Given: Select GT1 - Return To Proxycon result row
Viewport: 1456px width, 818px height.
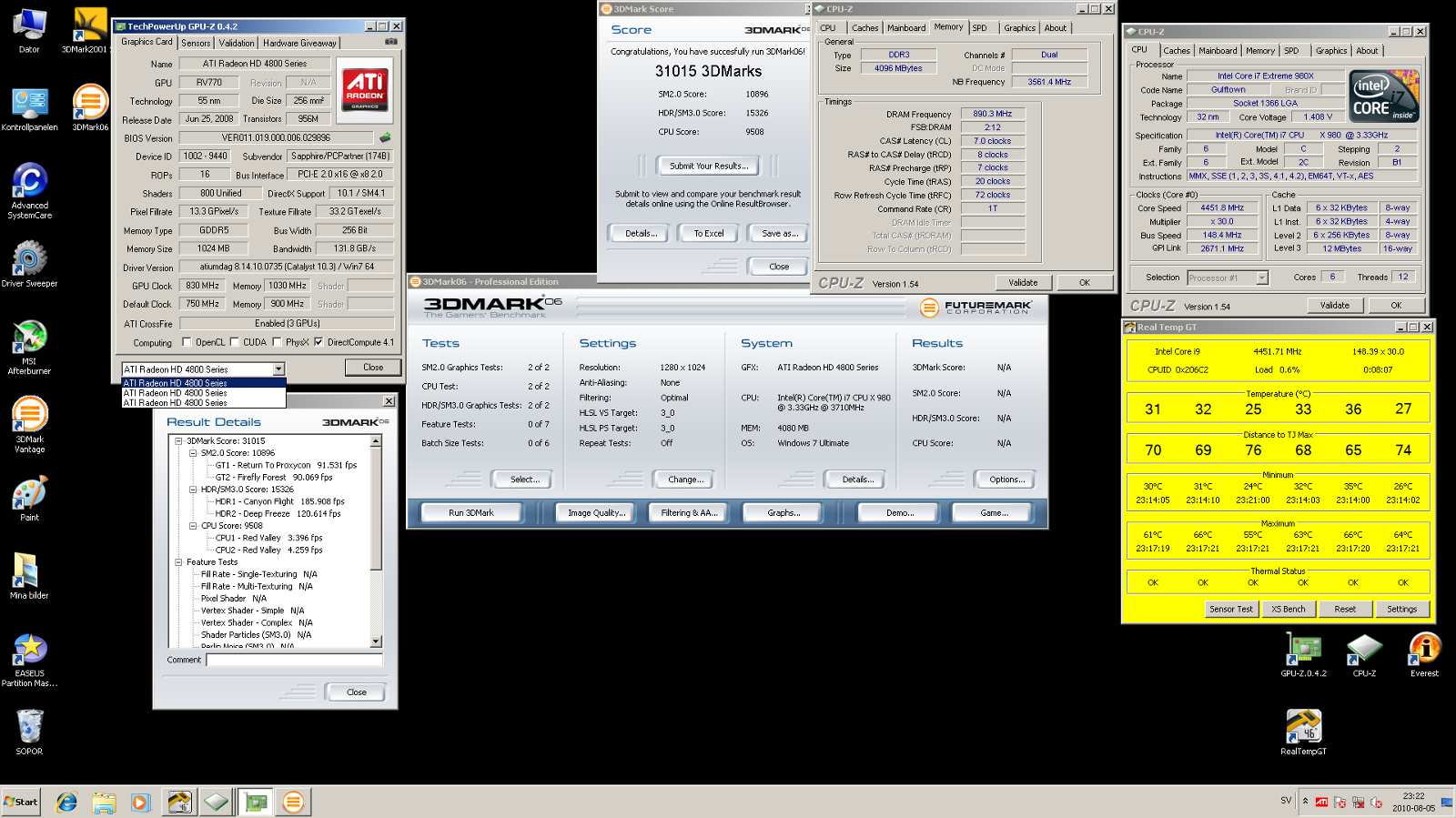Looking at the screenshot, I should 286,465.
